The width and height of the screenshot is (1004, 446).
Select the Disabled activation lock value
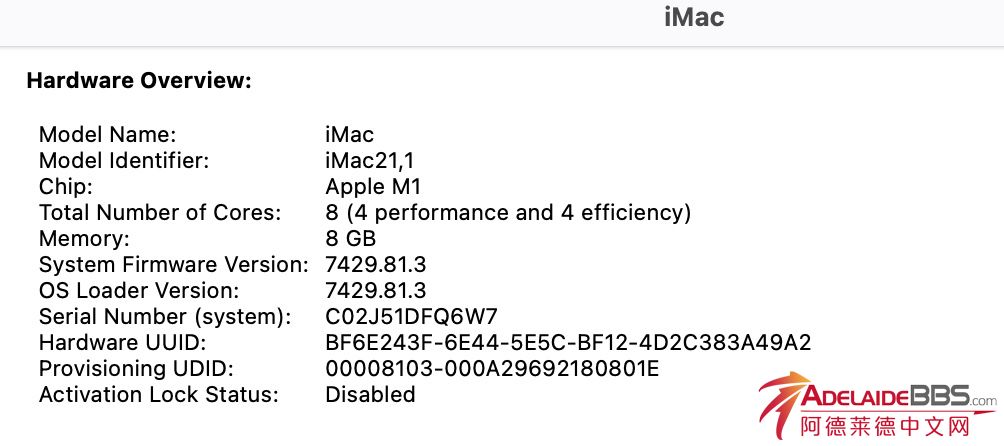tap(370, 394)
